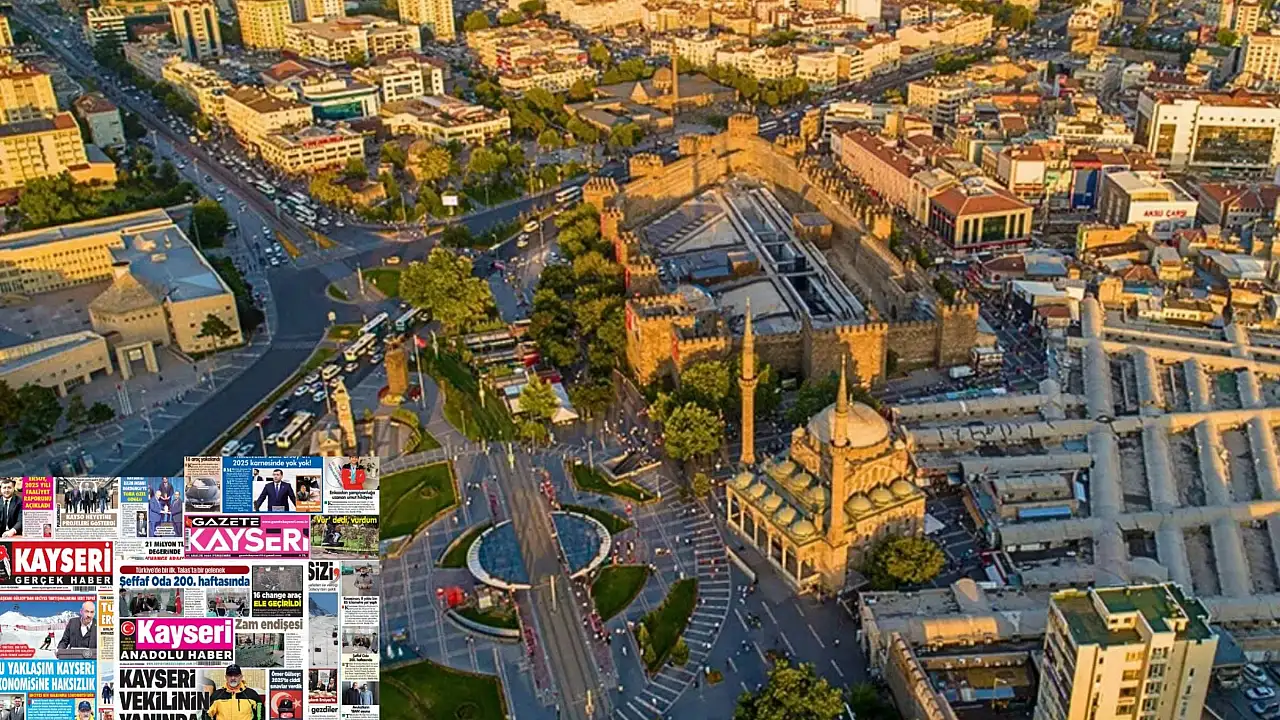Click the Kayseri Gerçek Haber red masthead

point(56,564)
